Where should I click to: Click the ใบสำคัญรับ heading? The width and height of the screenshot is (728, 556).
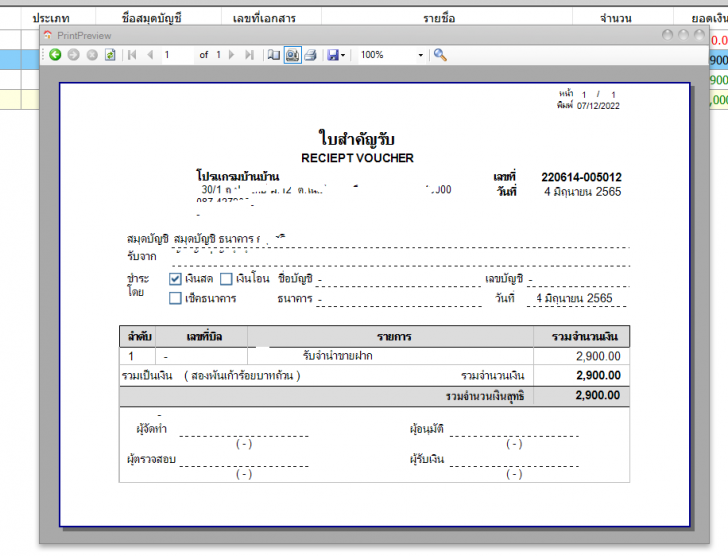(x=357, y=138)
